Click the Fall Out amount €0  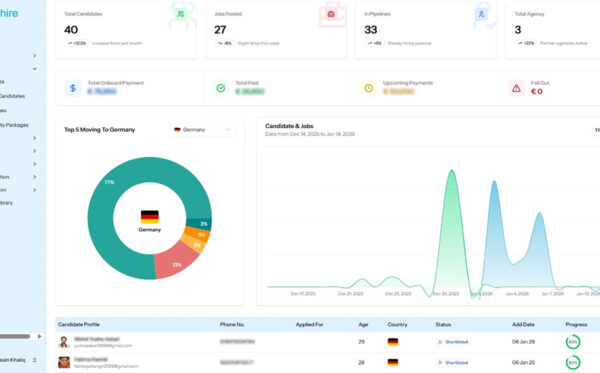pyautogui.click(x=537, y=91)
